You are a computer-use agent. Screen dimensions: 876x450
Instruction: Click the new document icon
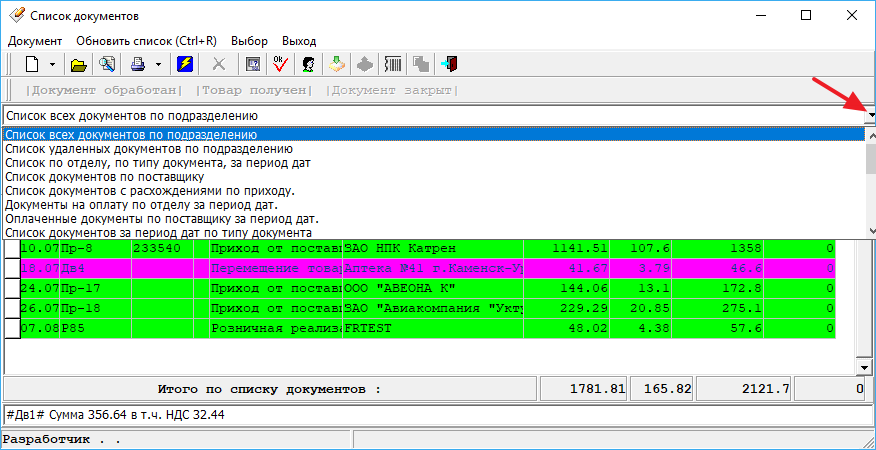pyautogui.click(x=31, y=64)
